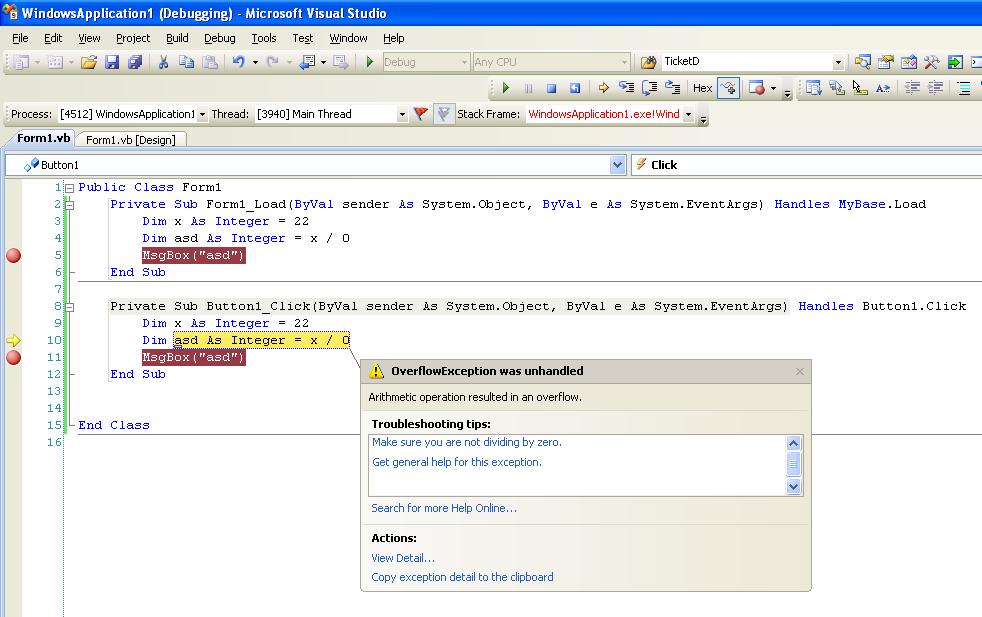The height and width of the screenshot is (617, 982).
Task: Click the green Start Debugging arrow beside Debug
Action: (x=370, y=62)
